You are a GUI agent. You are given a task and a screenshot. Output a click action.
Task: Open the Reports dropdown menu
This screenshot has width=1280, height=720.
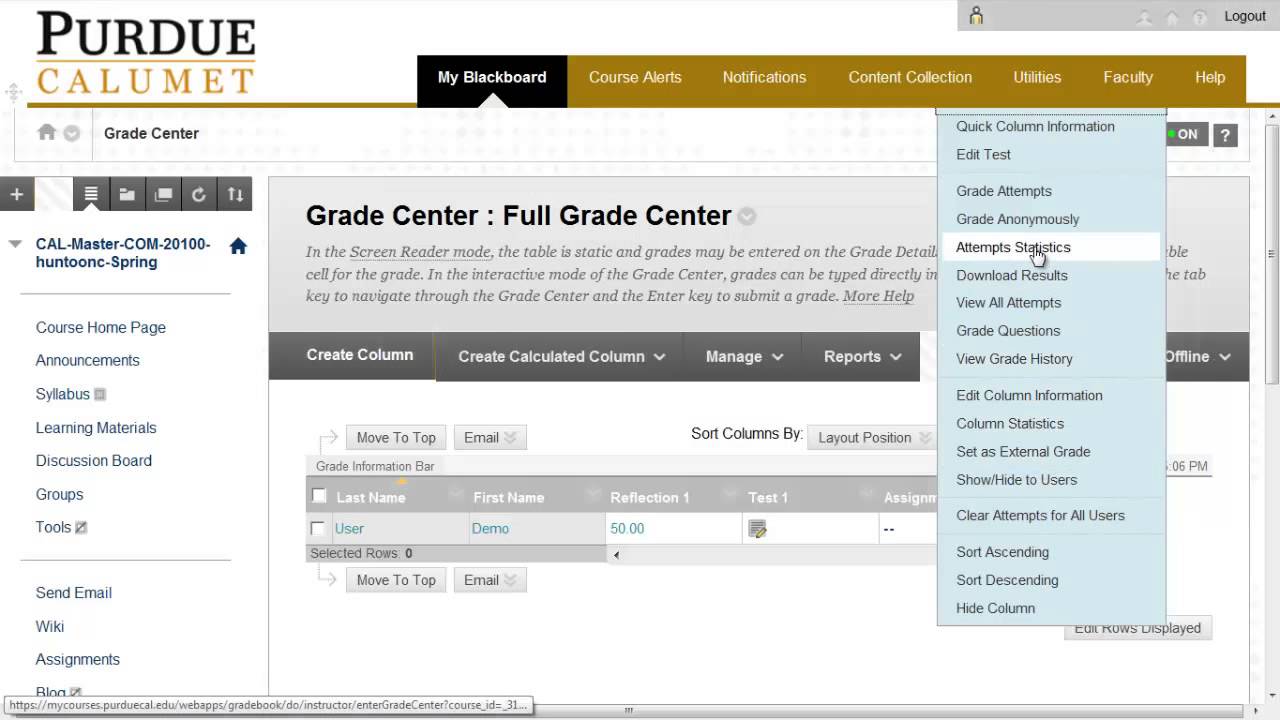pos(863,356)
